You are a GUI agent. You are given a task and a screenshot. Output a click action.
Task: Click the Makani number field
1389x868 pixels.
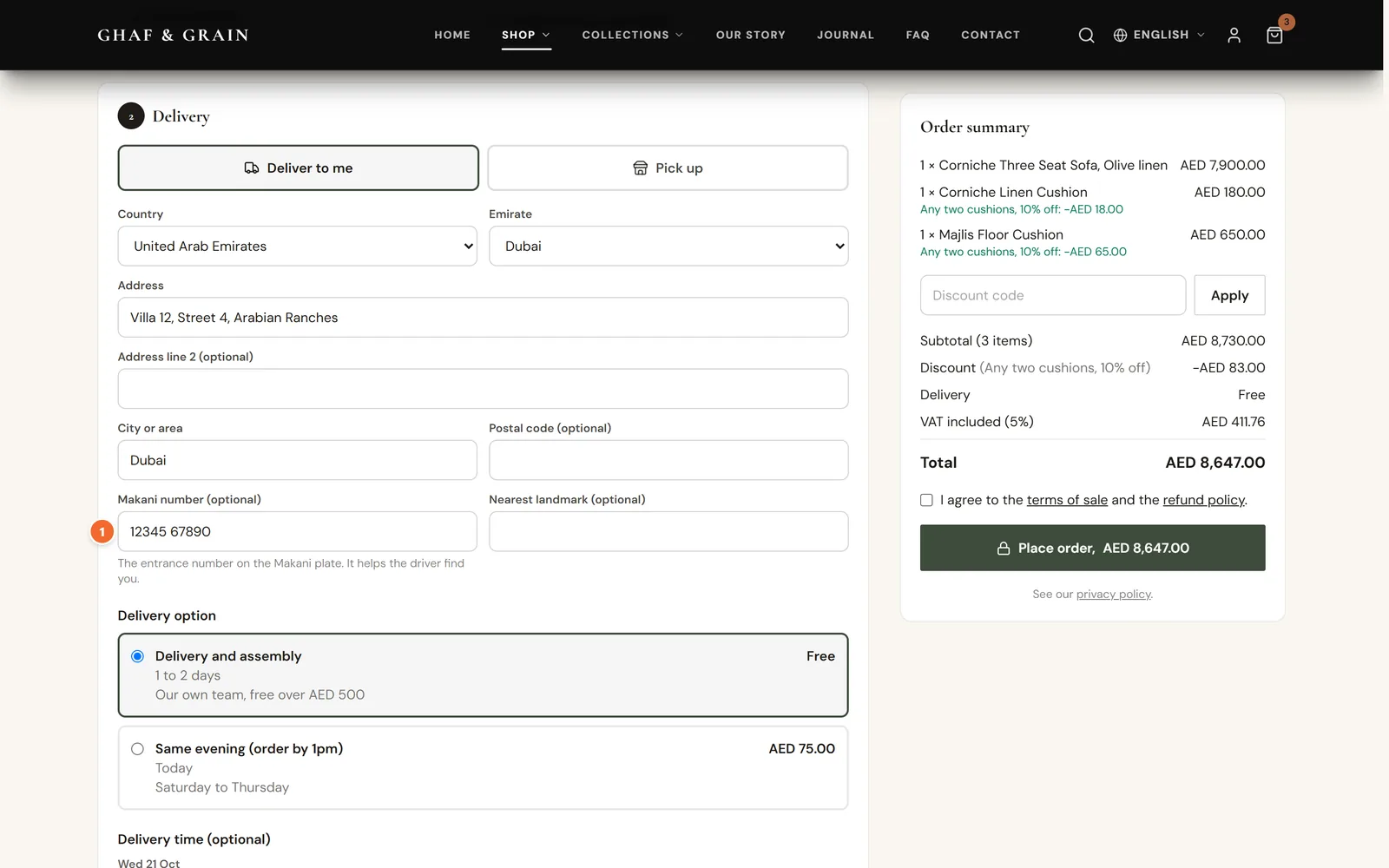[x=298, y=531]
